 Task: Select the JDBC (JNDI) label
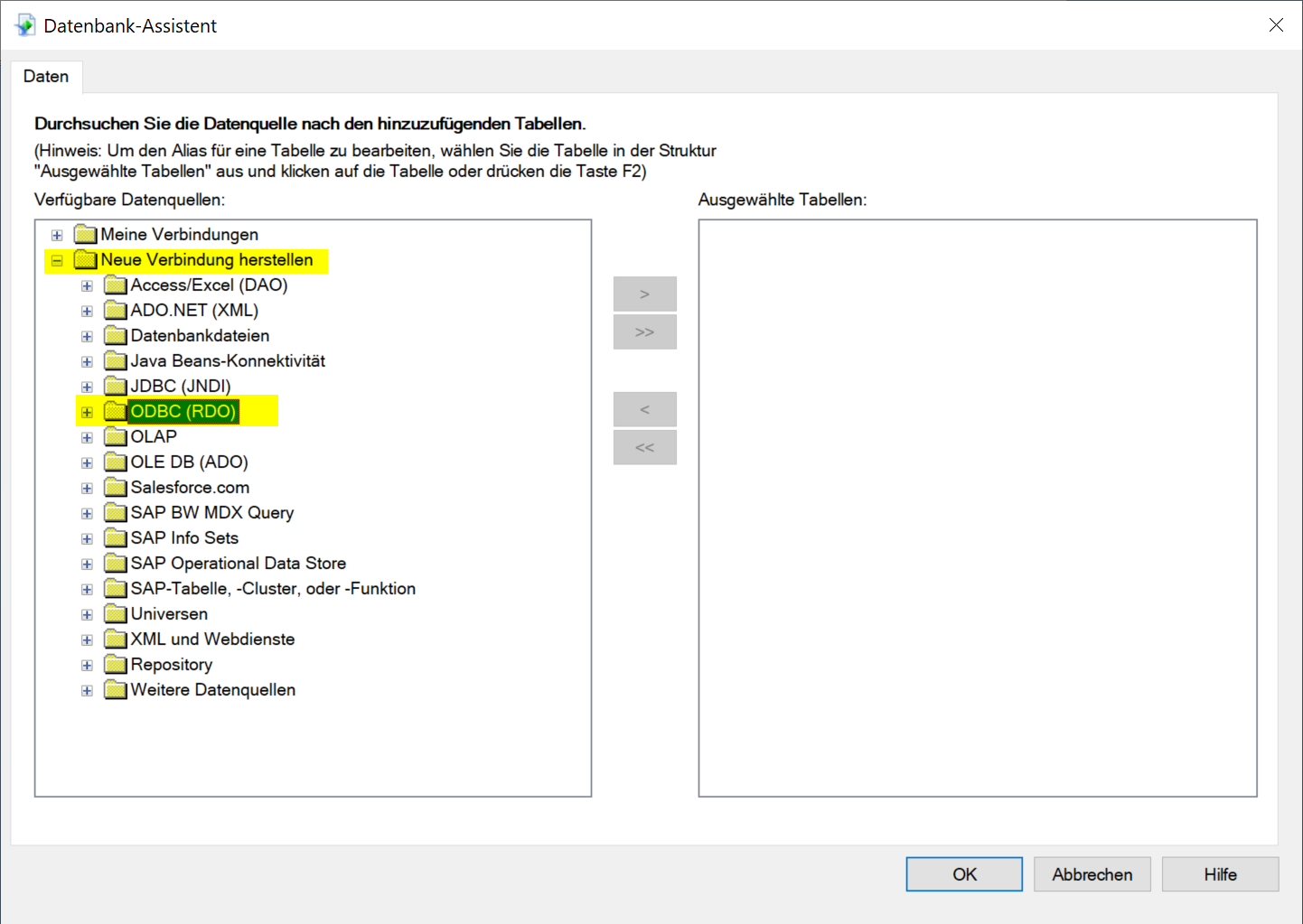181,387
